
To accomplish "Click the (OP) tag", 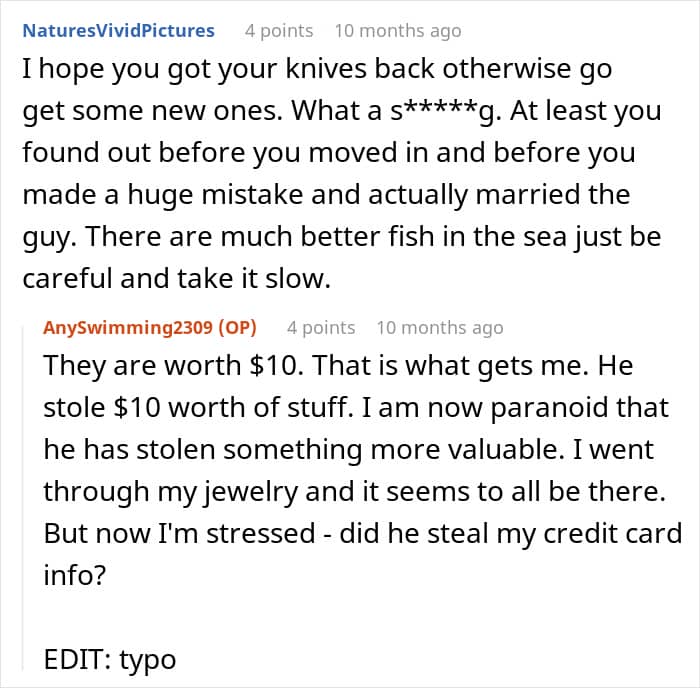I will [235, 327].
